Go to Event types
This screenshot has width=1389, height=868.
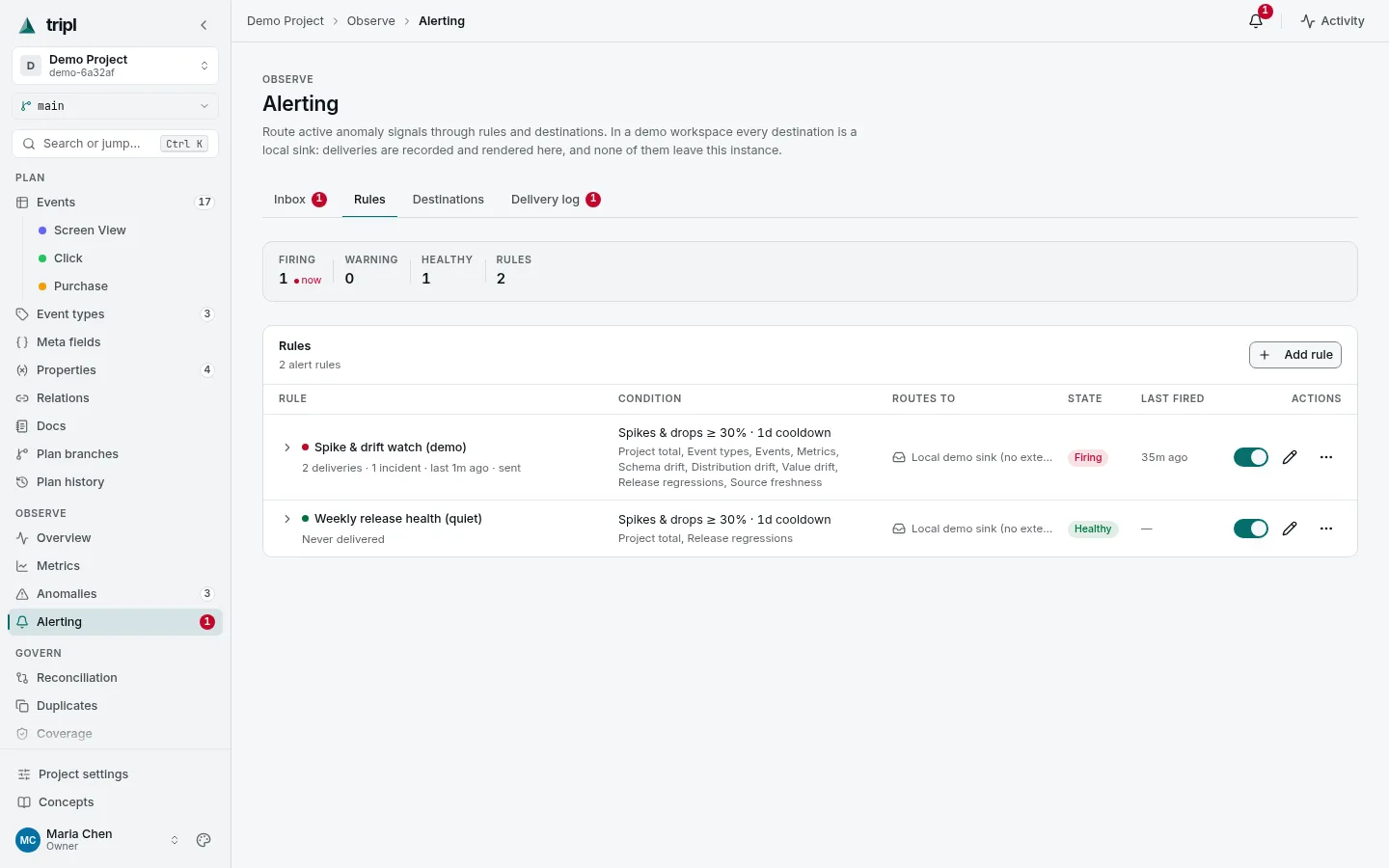coord(115,314)
